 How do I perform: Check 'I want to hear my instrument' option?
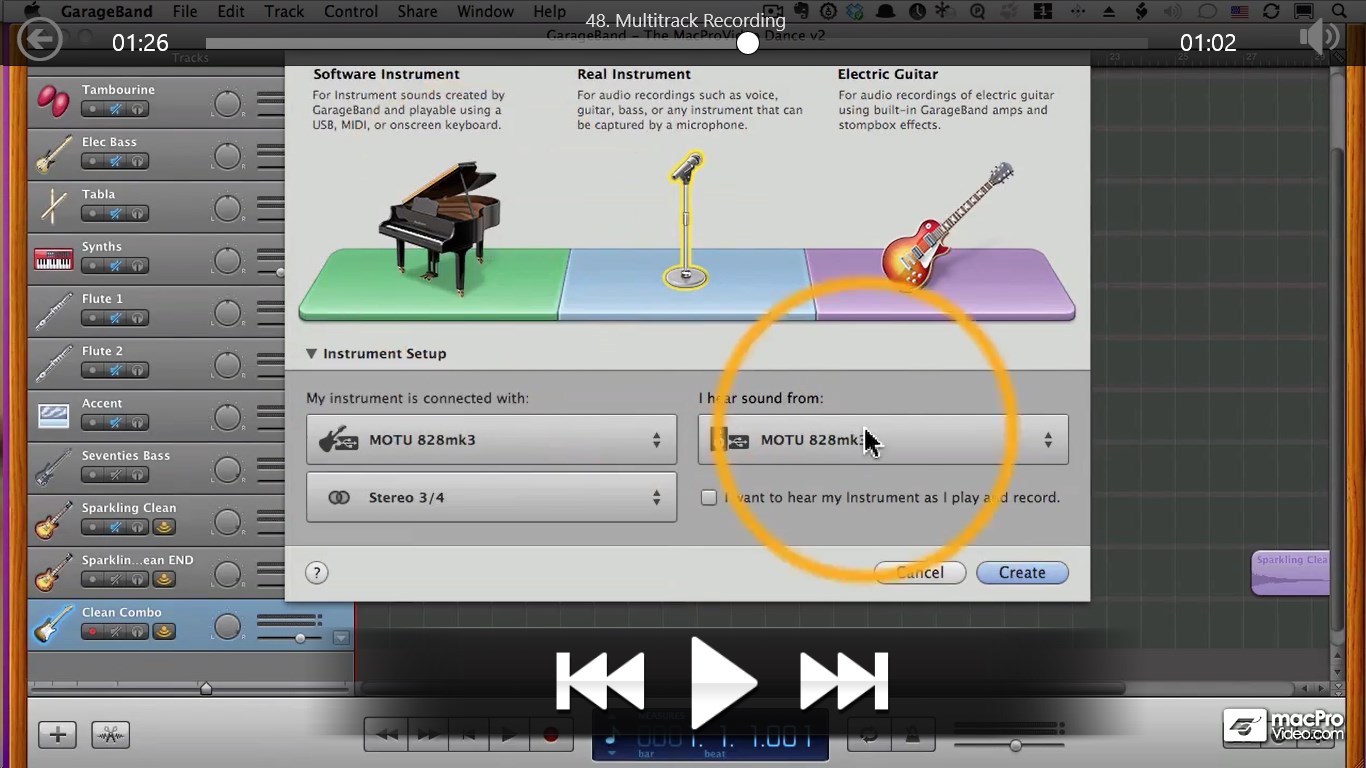(x=709, y=497)
